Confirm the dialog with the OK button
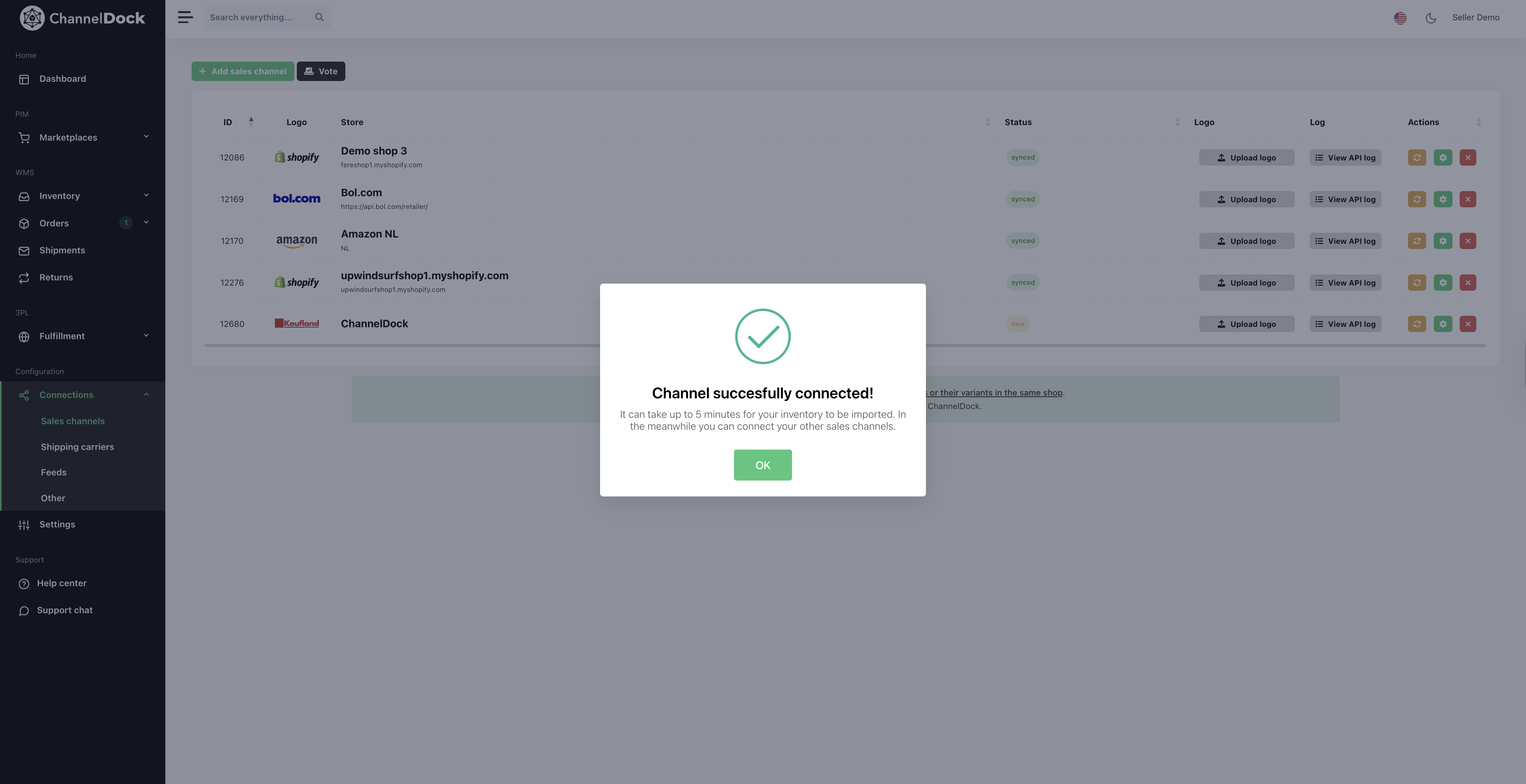Screen dimensions: 1526x784 (763, 465)
